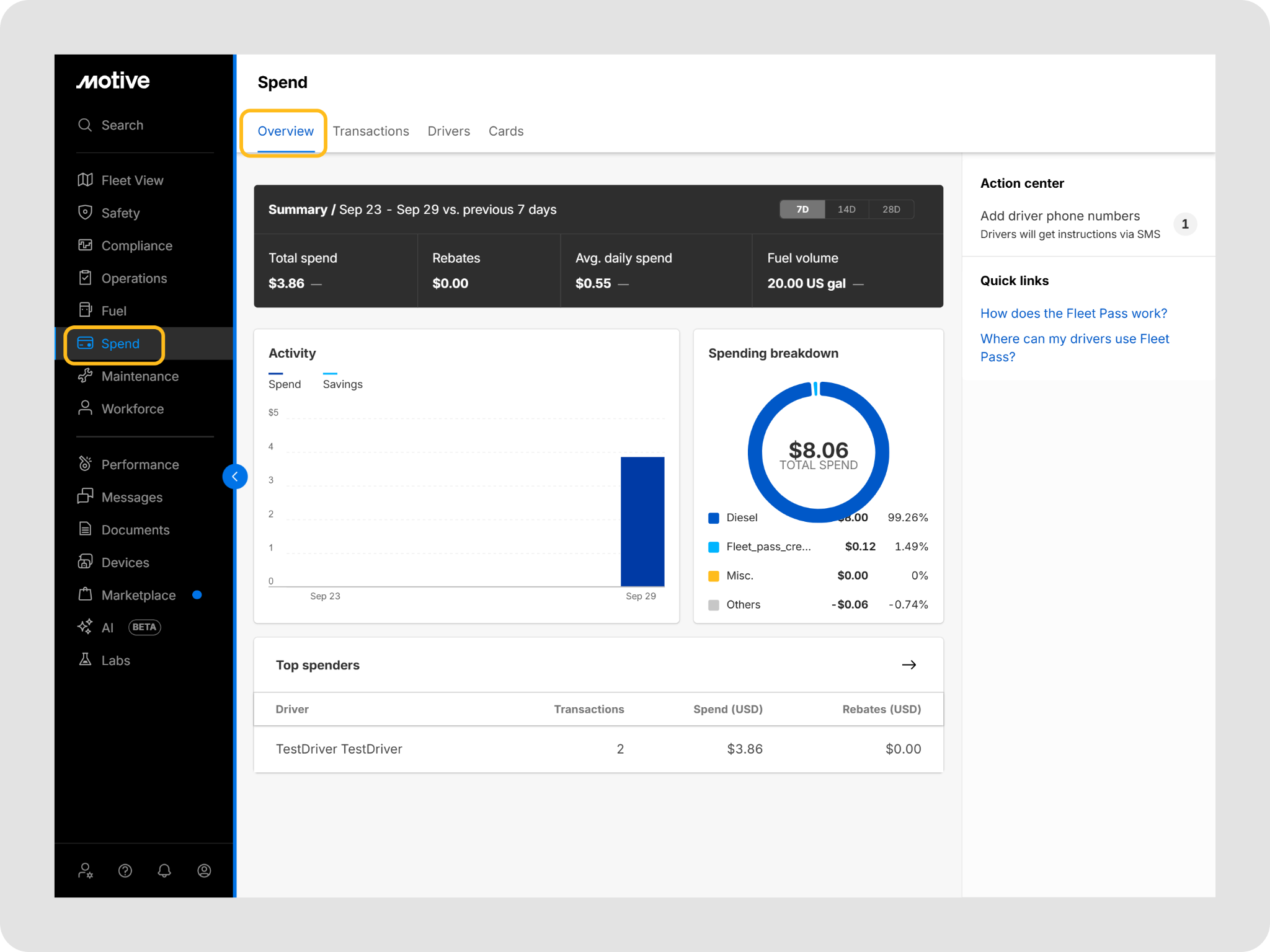This screenshot has width=1270, height=952.
Task: Open Add driver phone numbers action
Action: click(1088, 224)
